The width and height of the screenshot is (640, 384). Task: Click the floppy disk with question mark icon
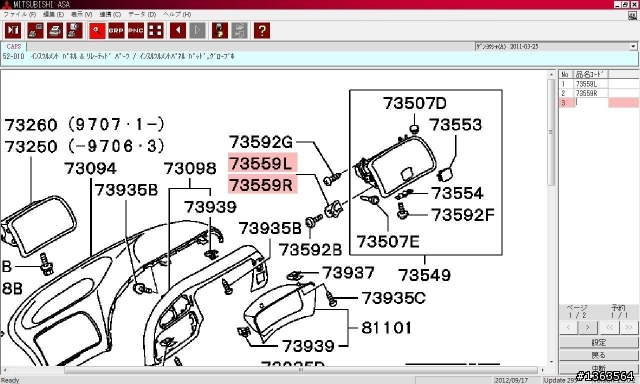coord(220,31)
